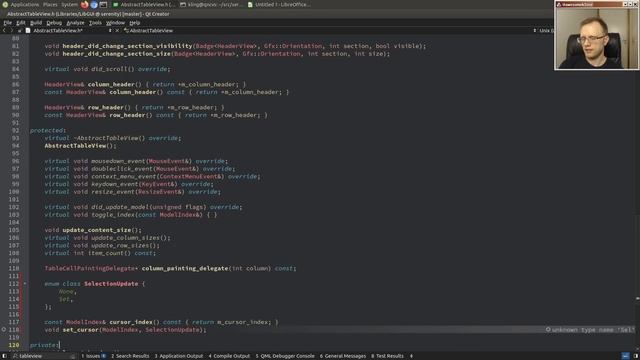Collapse the SelectionUpdate enum fold marker
Image resolution: width=640 pixels, height=360 pixels.
point(25,284)
